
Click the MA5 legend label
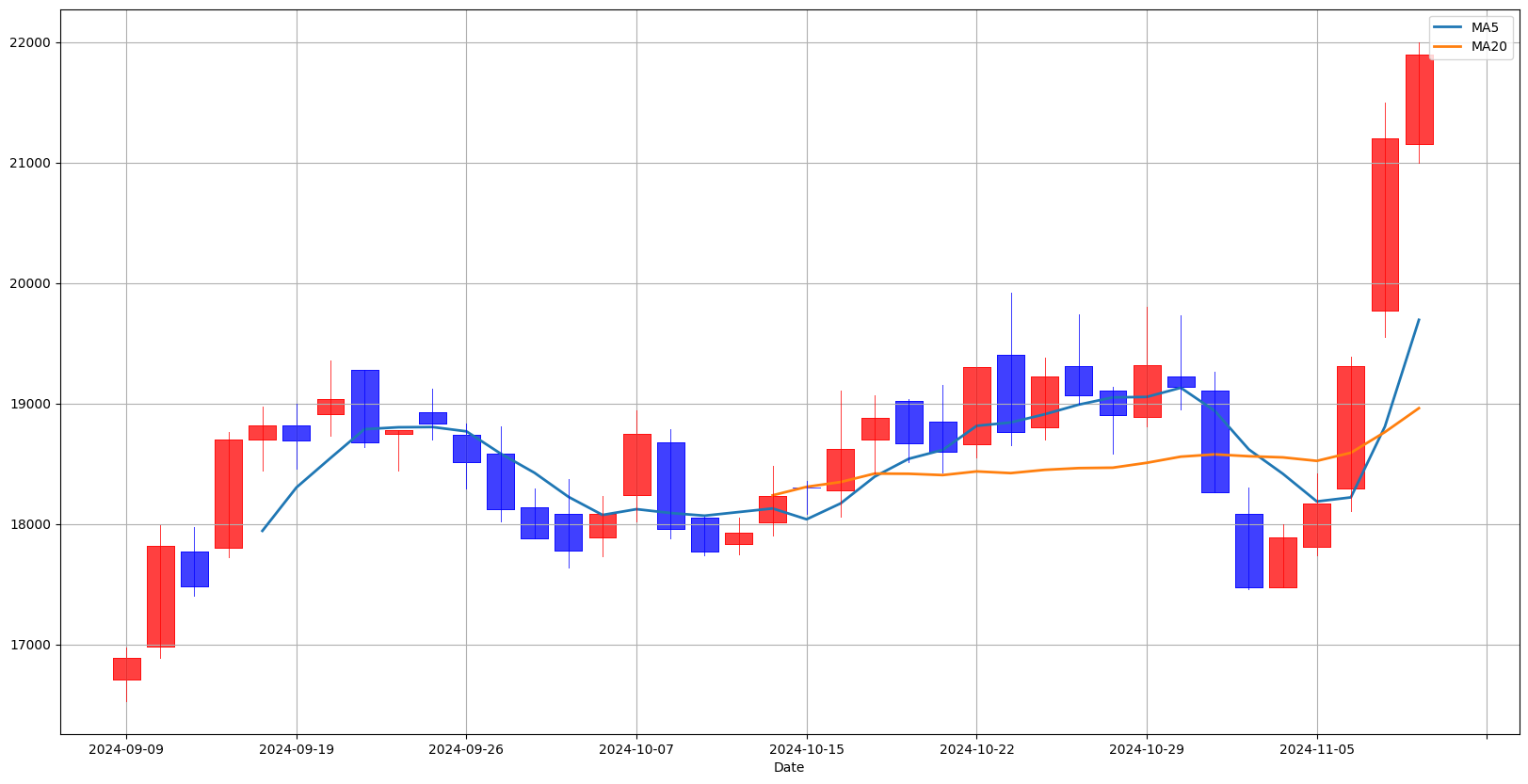coord(1485,27)
